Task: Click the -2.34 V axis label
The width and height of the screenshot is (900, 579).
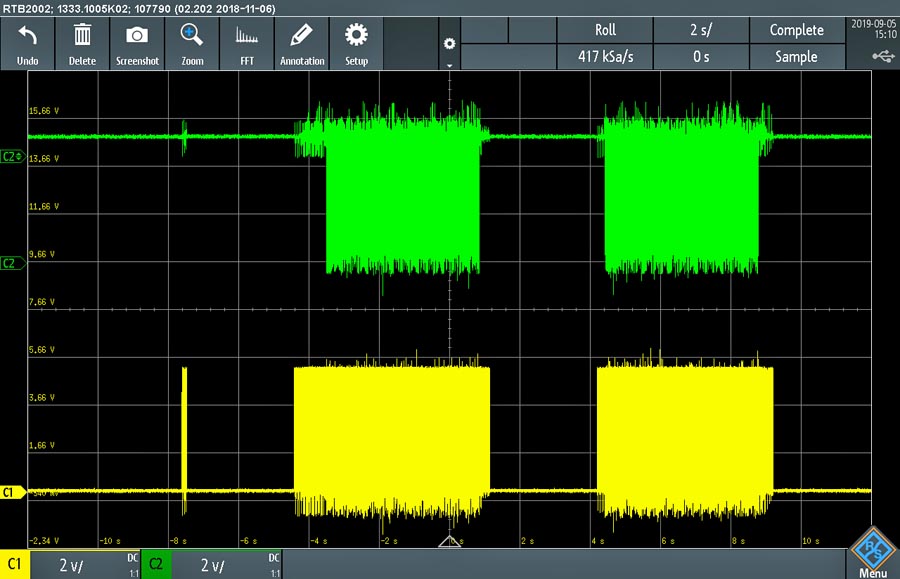Action: [44, 541]
